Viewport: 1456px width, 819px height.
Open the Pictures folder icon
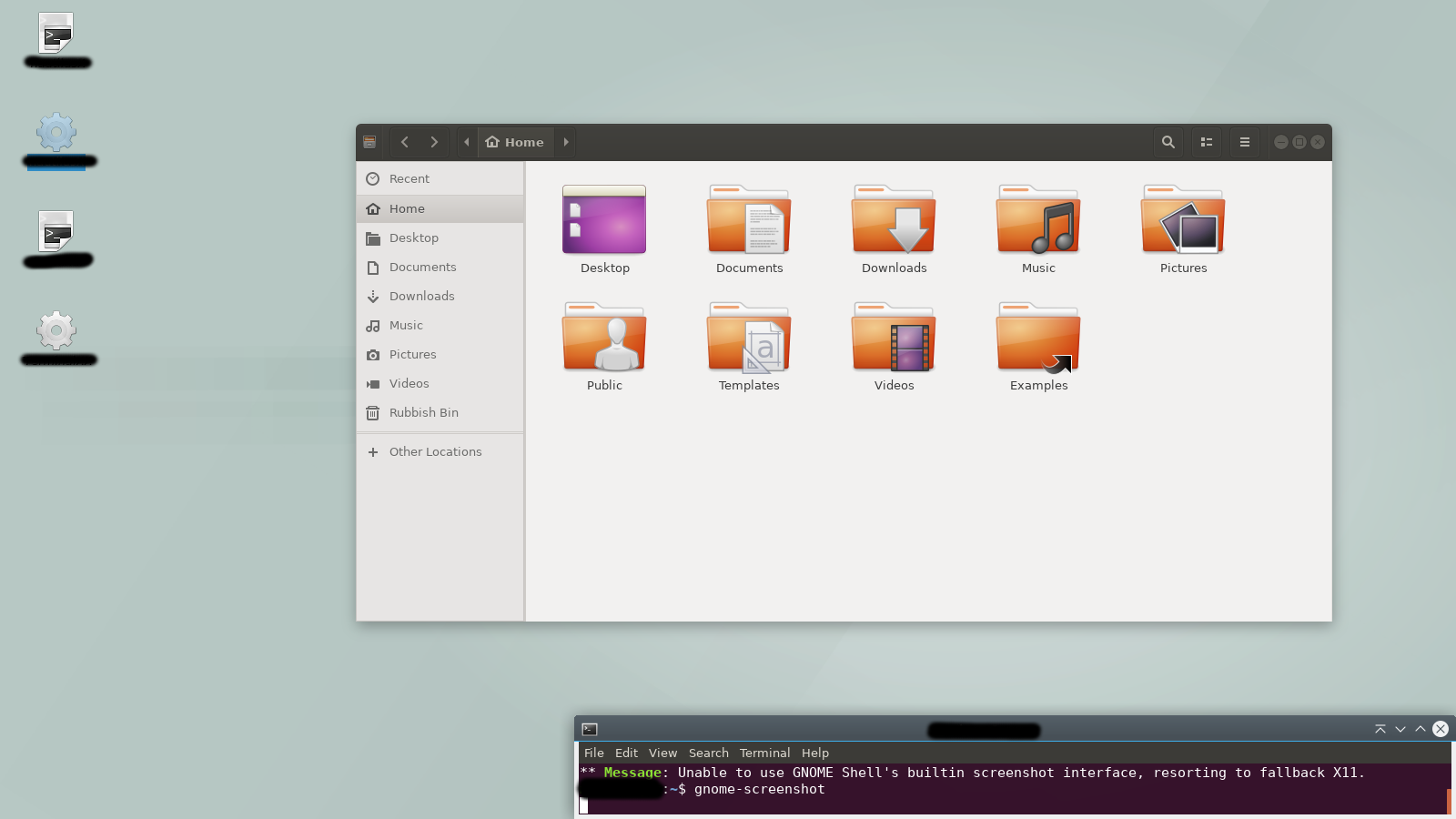(1183, 219)
